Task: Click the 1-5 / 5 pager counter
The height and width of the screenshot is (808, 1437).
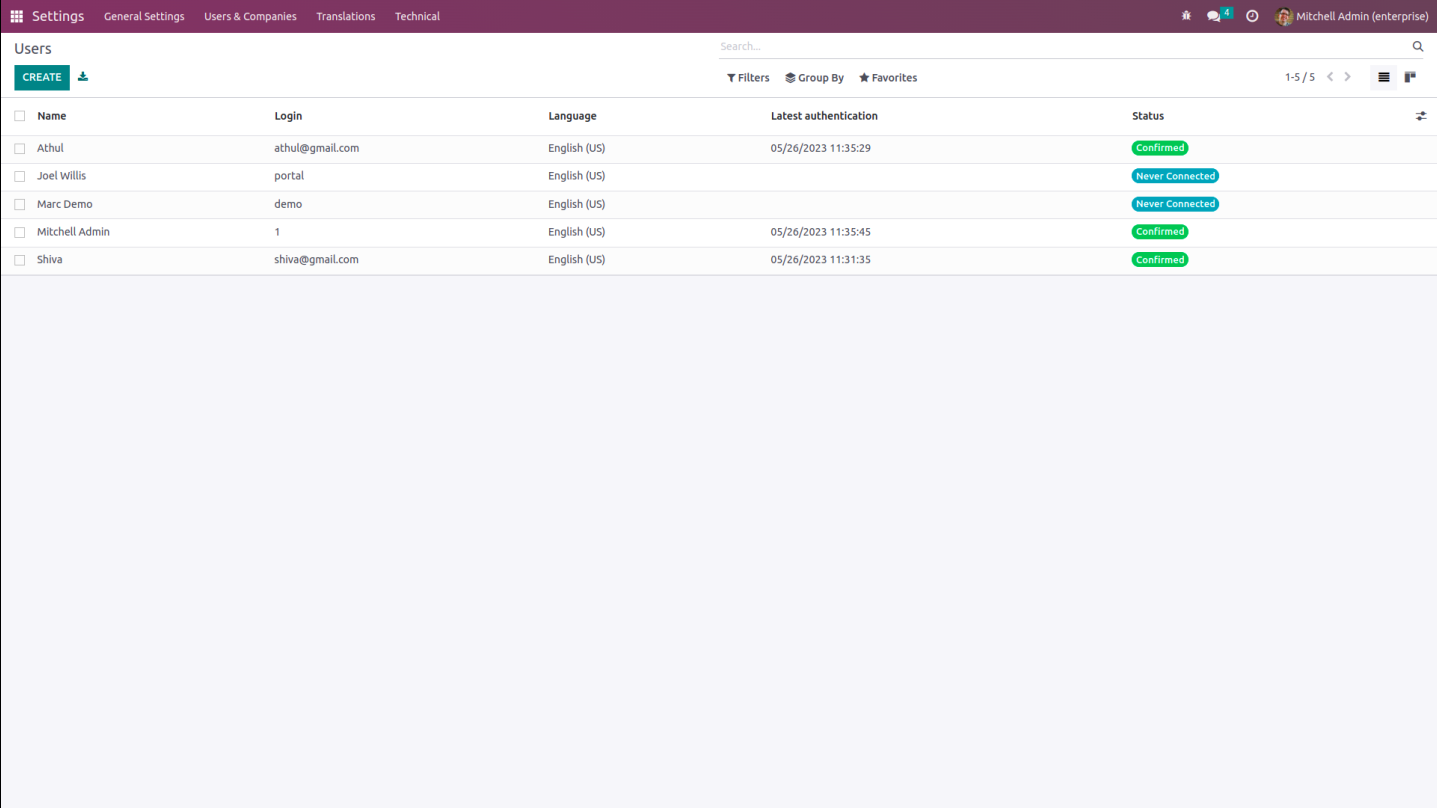Action: [x=1300, y=77]
